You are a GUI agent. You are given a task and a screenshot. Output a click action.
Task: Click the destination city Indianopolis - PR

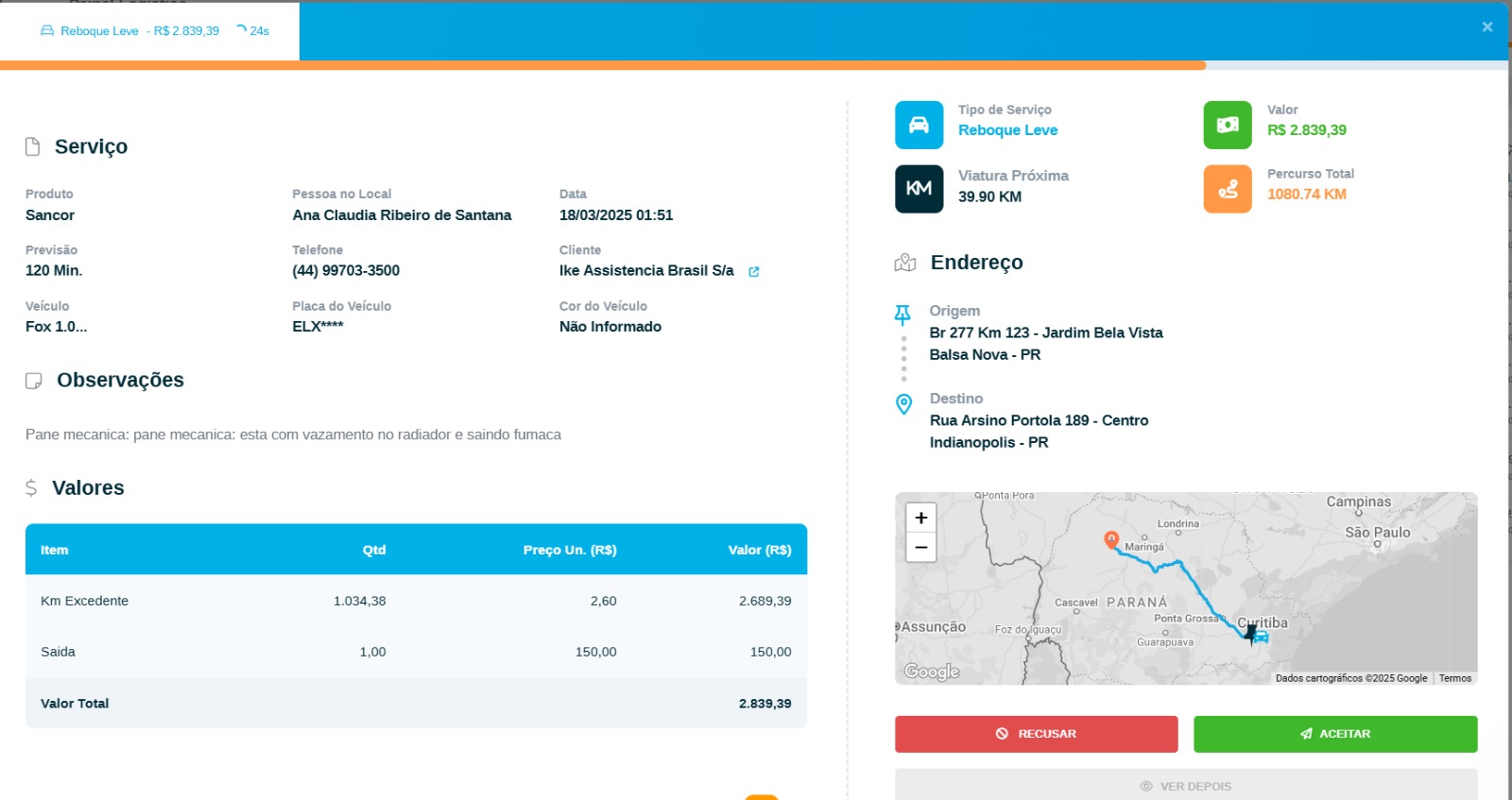988,443
